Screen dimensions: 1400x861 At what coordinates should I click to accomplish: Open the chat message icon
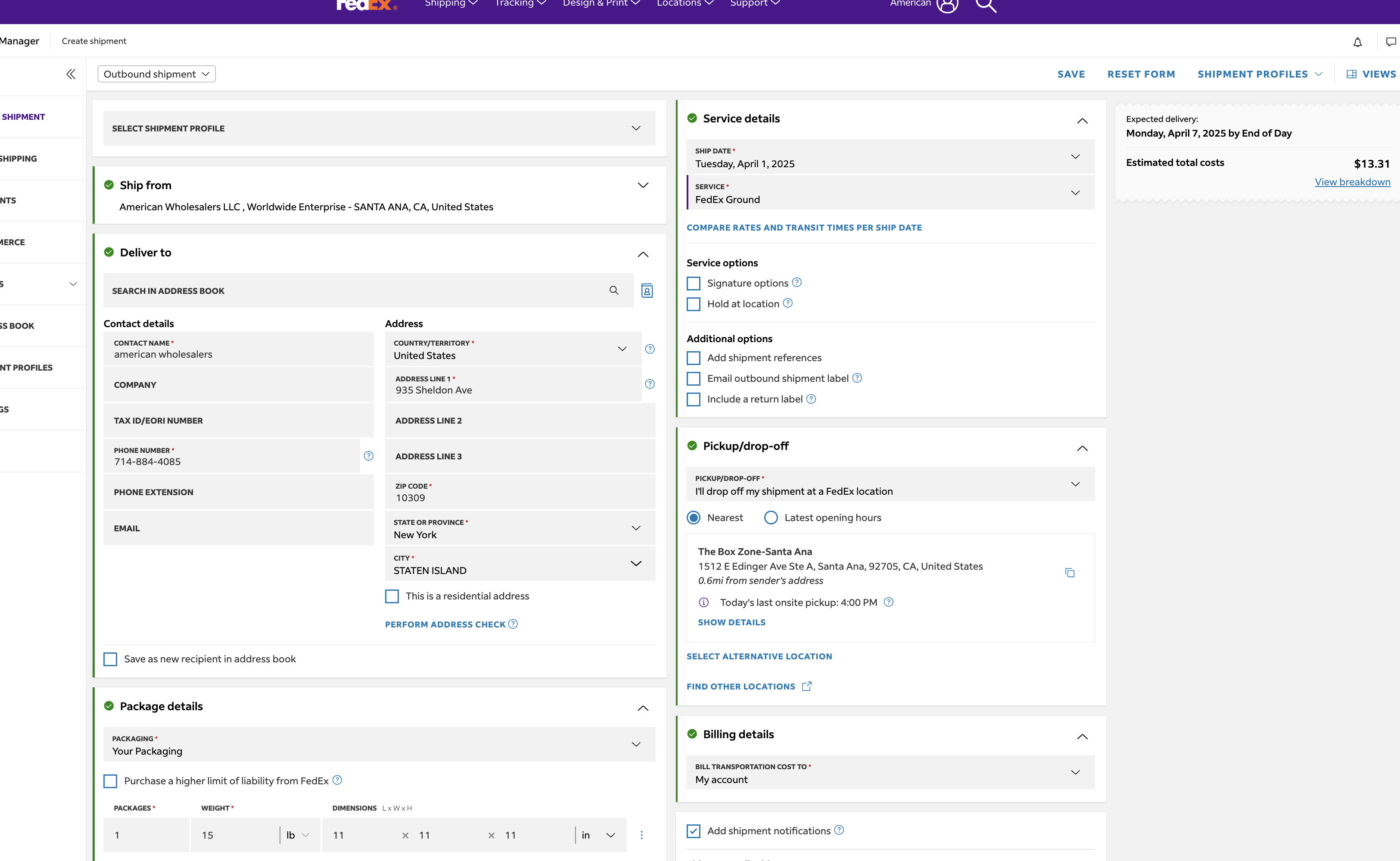(1391, 41)
